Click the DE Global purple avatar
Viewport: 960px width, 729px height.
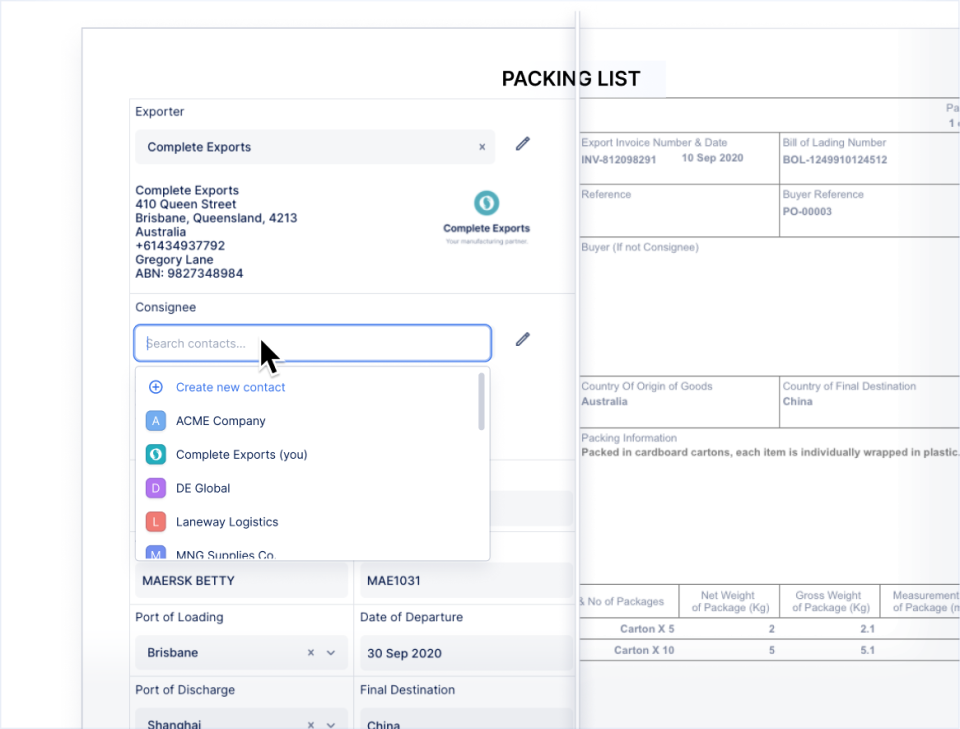pyautogui.click(x=156, y=487)
